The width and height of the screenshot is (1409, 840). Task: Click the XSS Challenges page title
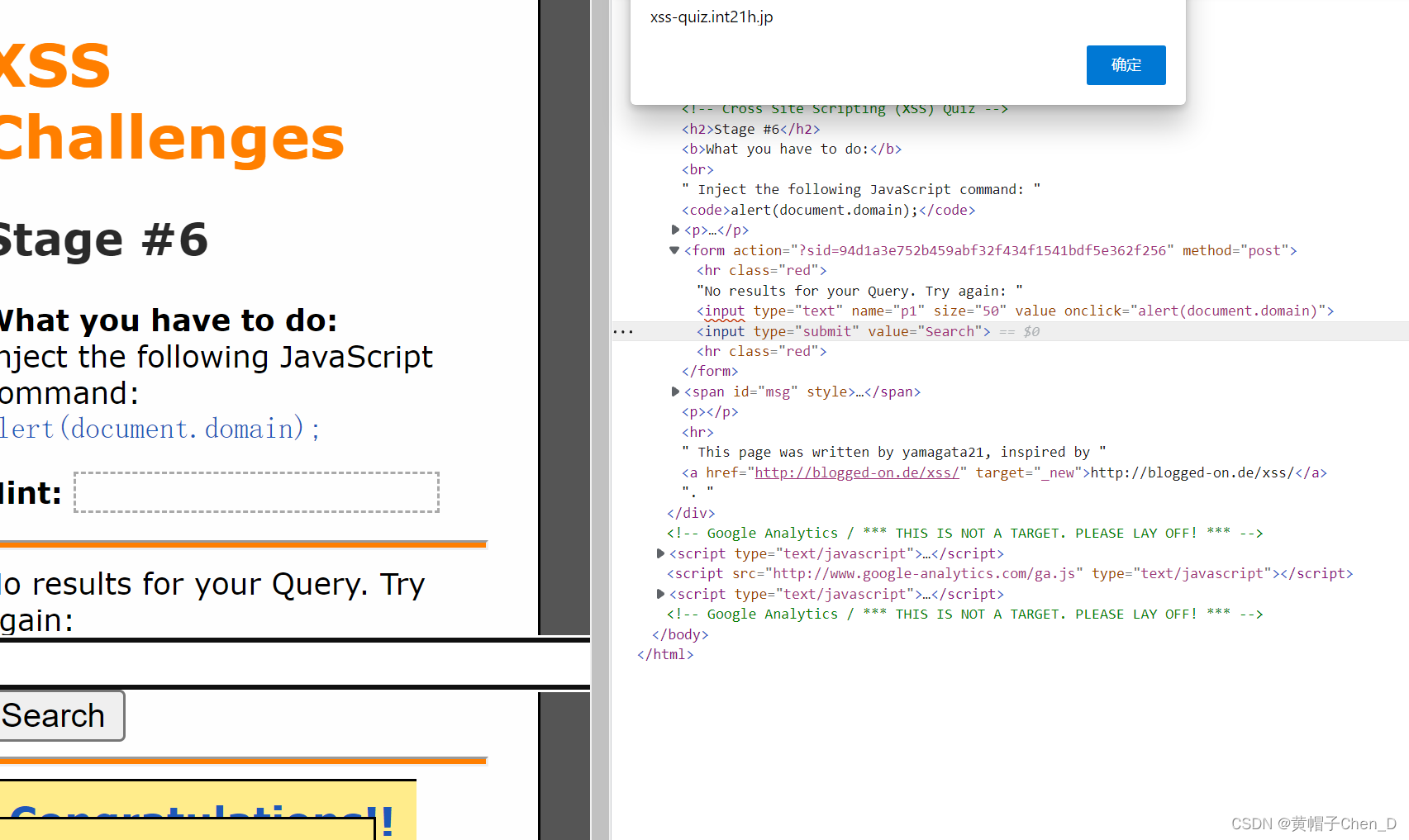[x=172, y=101]
